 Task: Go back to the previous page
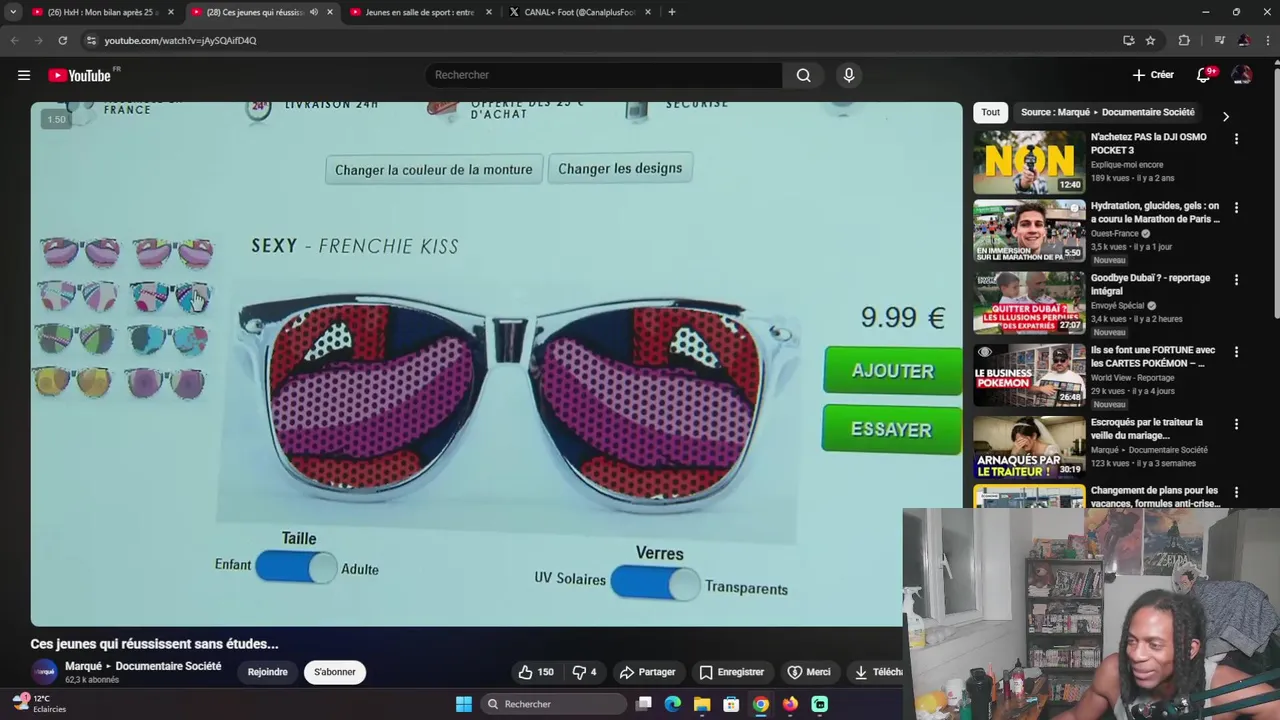point(14,40)
